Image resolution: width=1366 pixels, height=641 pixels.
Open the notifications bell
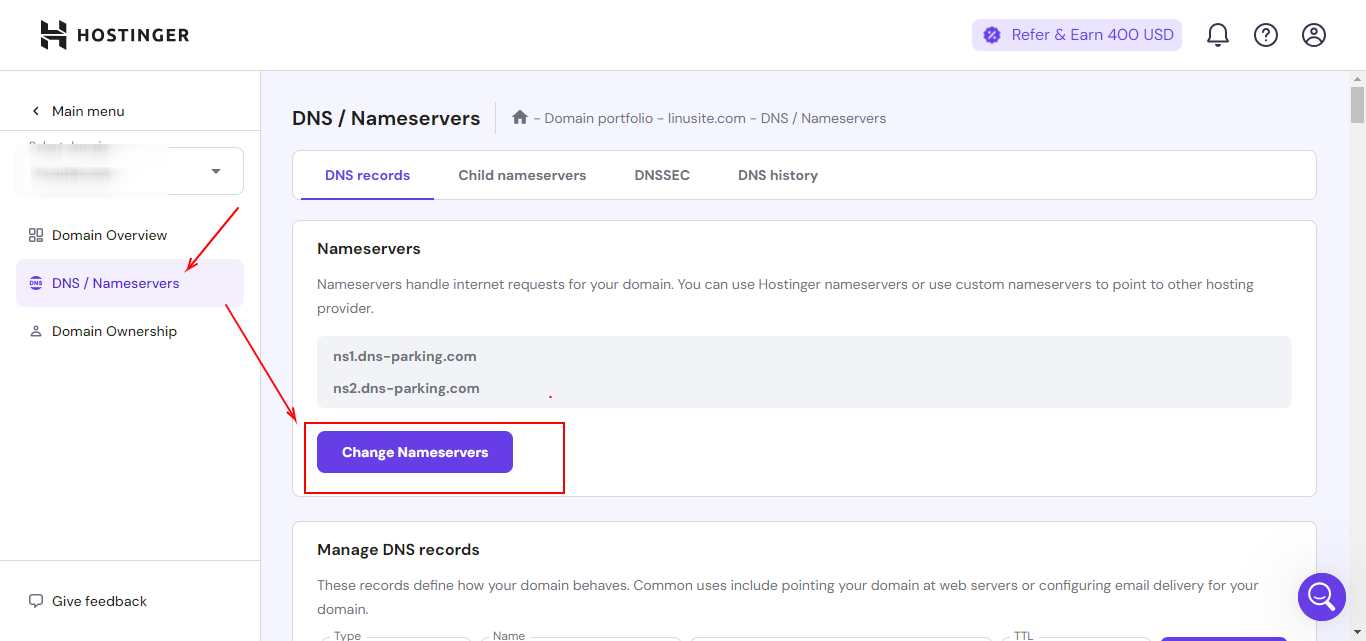tap(1217, 35)
